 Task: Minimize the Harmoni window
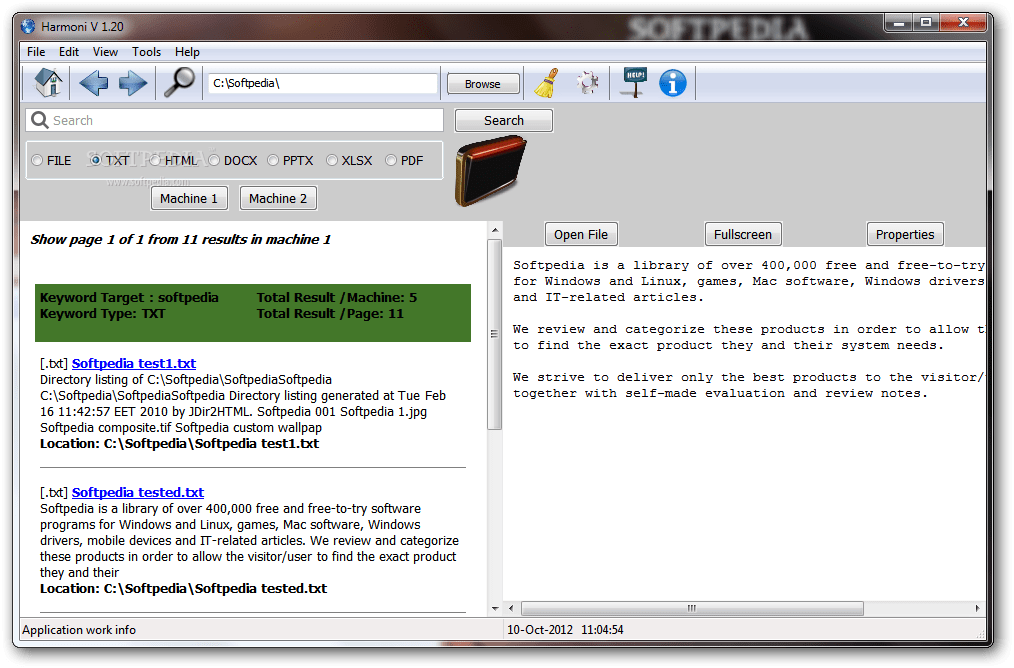(x=898, y=23)
